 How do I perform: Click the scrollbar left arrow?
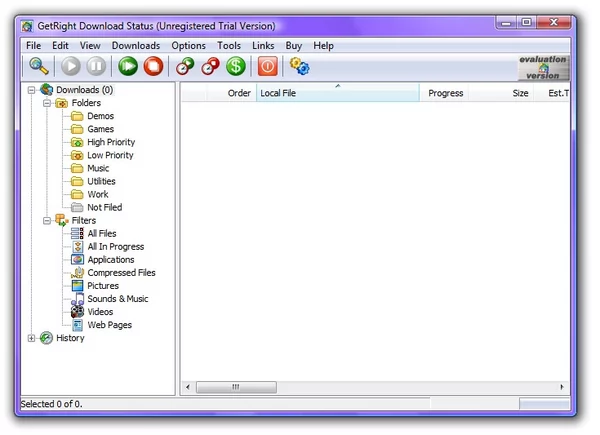188,387
